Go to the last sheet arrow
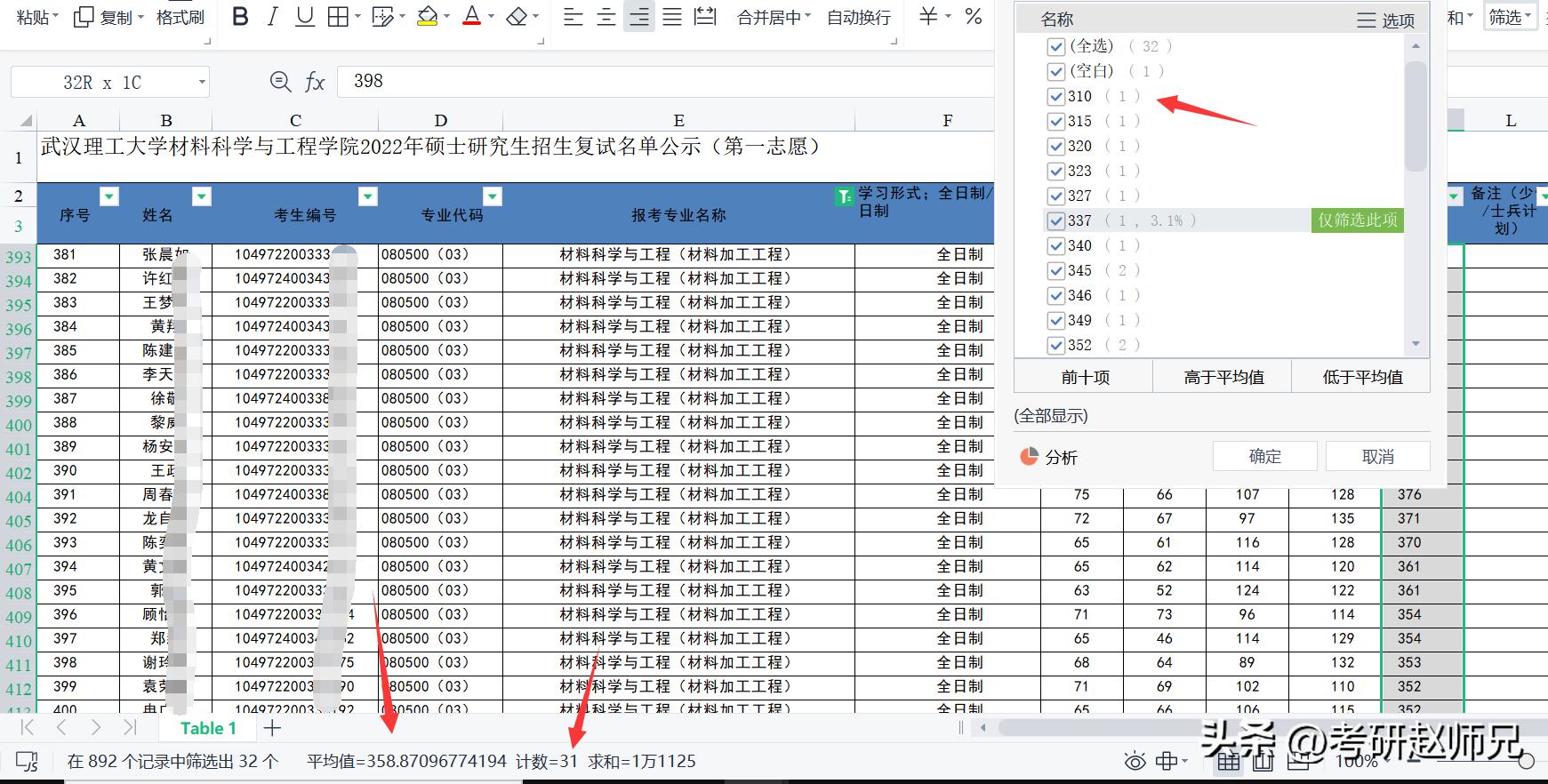 [x=130, y=728]
